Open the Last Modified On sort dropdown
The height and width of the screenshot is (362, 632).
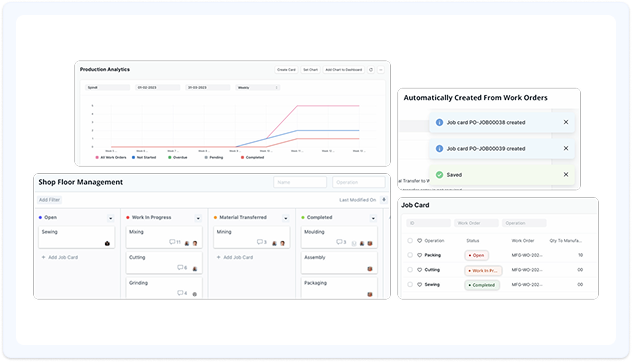[x=358, y=200]
